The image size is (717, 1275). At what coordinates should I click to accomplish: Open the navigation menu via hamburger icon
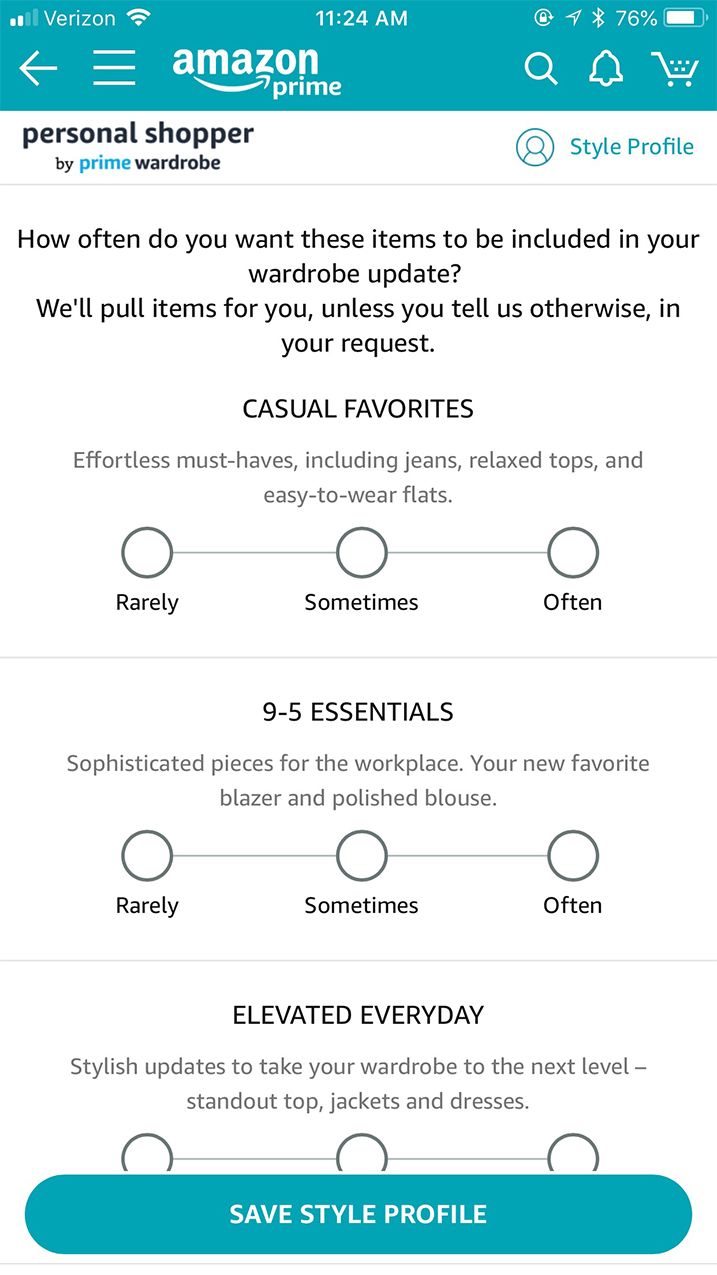point(113,68)
